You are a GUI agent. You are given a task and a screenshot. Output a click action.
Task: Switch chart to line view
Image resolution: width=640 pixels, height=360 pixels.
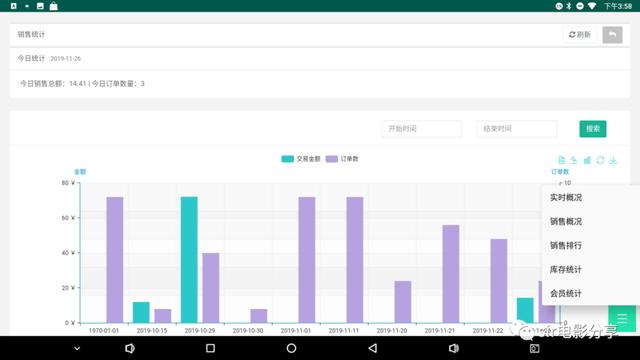574,160
